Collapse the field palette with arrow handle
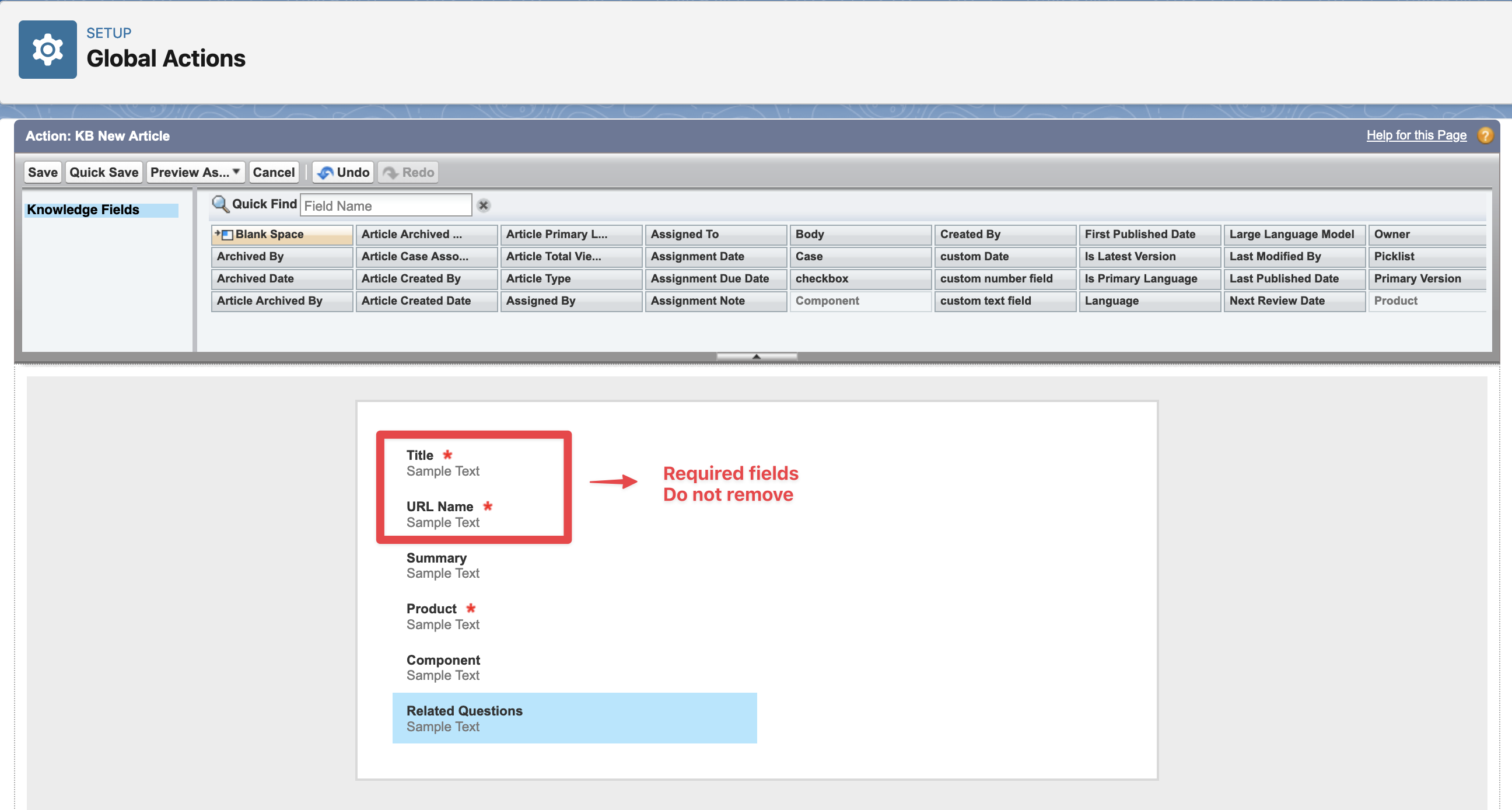The width and height of the screenshot is (1512, 810). 756,356
